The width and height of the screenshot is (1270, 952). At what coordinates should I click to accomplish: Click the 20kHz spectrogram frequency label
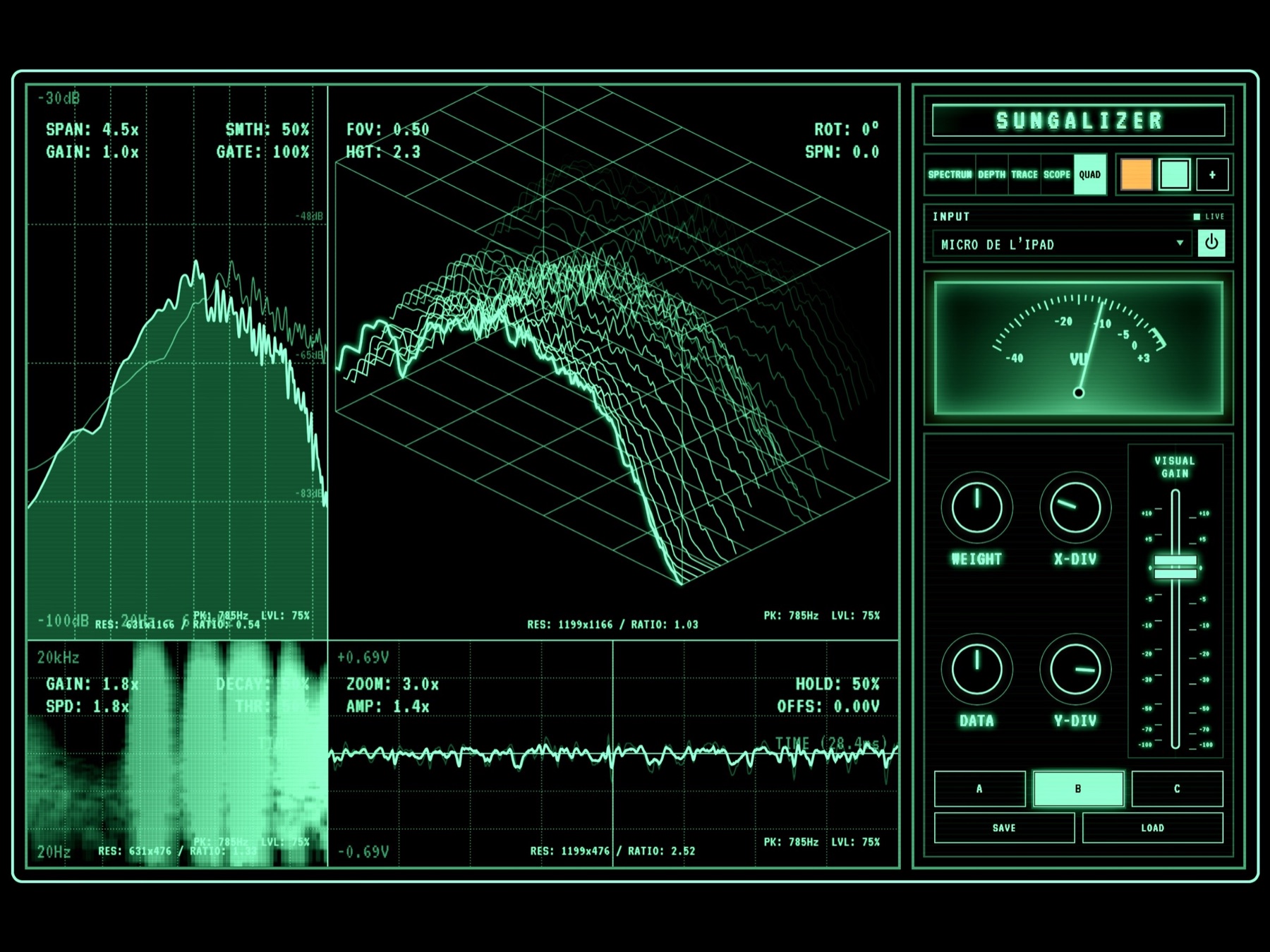pyautogui.click(x=58, y=658)
